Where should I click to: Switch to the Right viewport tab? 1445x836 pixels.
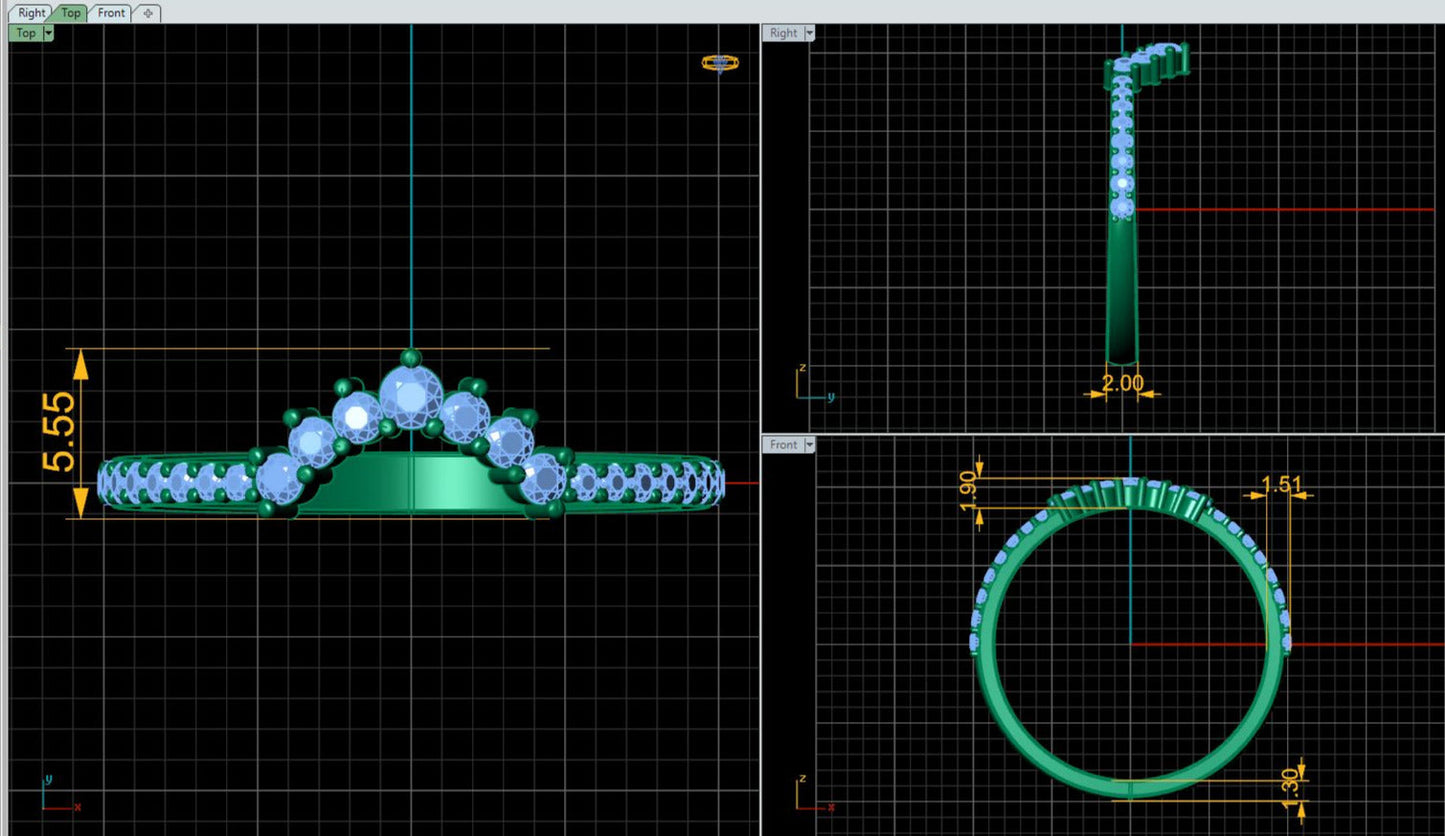pos(31,13)
